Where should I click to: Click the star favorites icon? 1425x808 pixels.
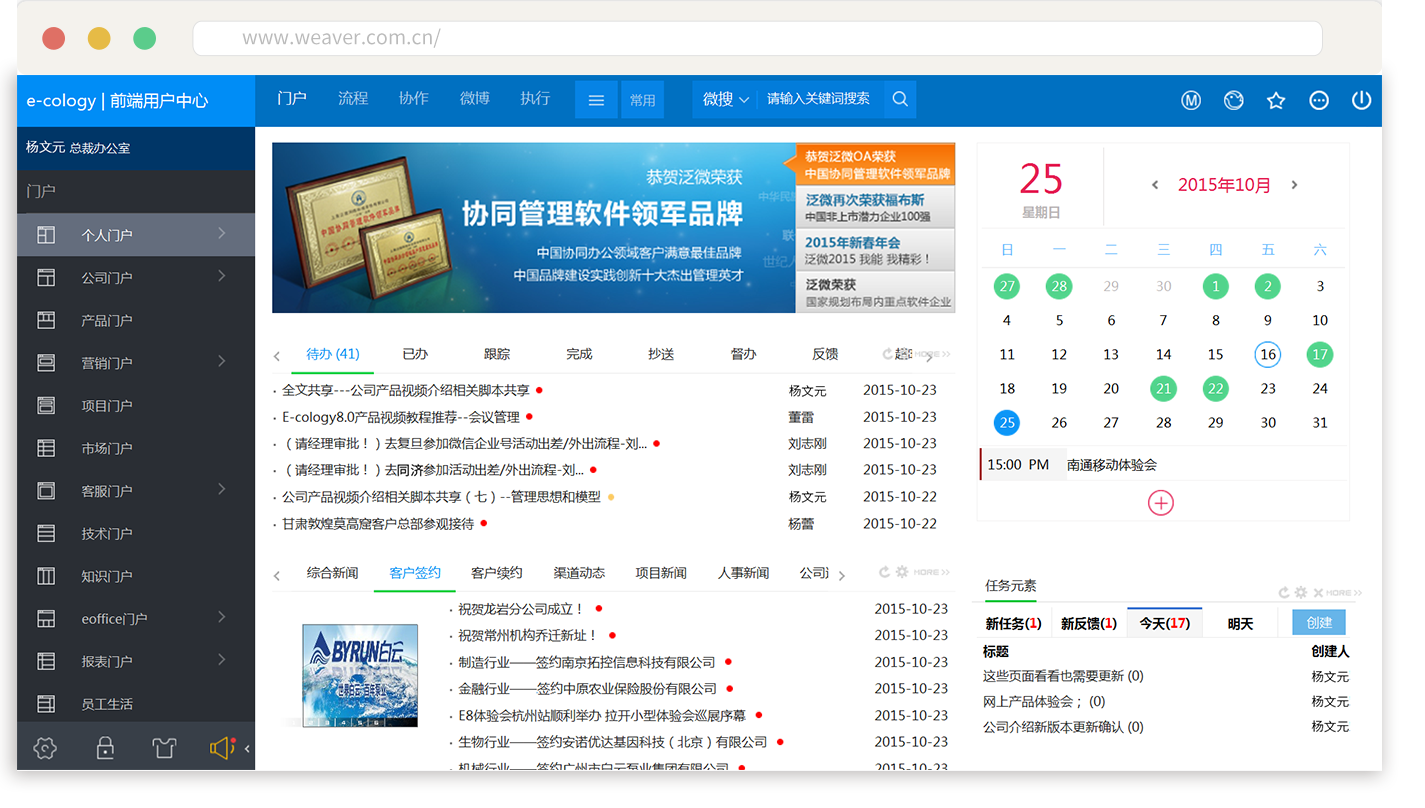[x=1276, y=100]
